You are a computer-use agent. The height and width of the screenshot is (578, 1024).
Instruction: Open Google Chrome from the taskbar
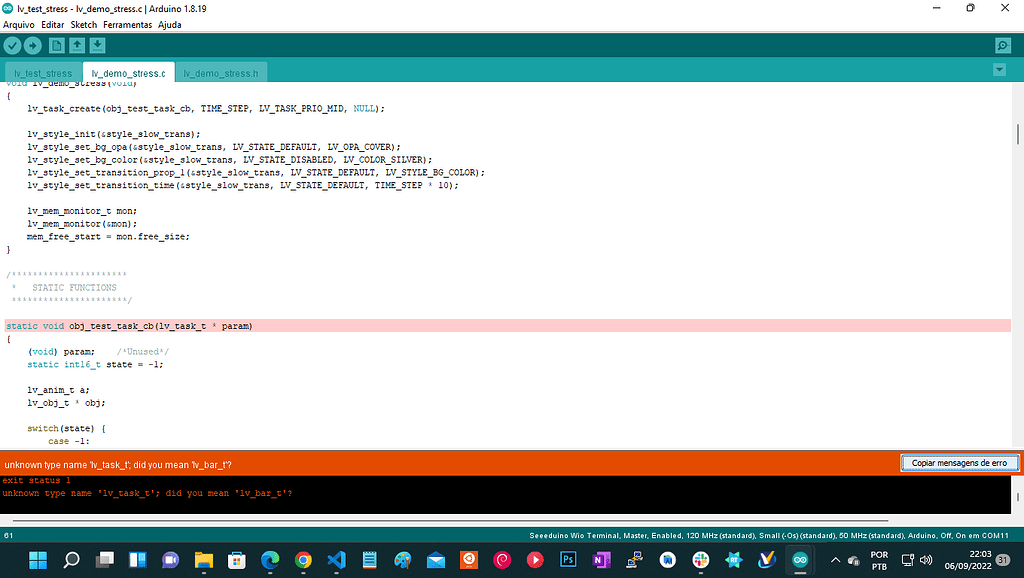click(302, 561)
